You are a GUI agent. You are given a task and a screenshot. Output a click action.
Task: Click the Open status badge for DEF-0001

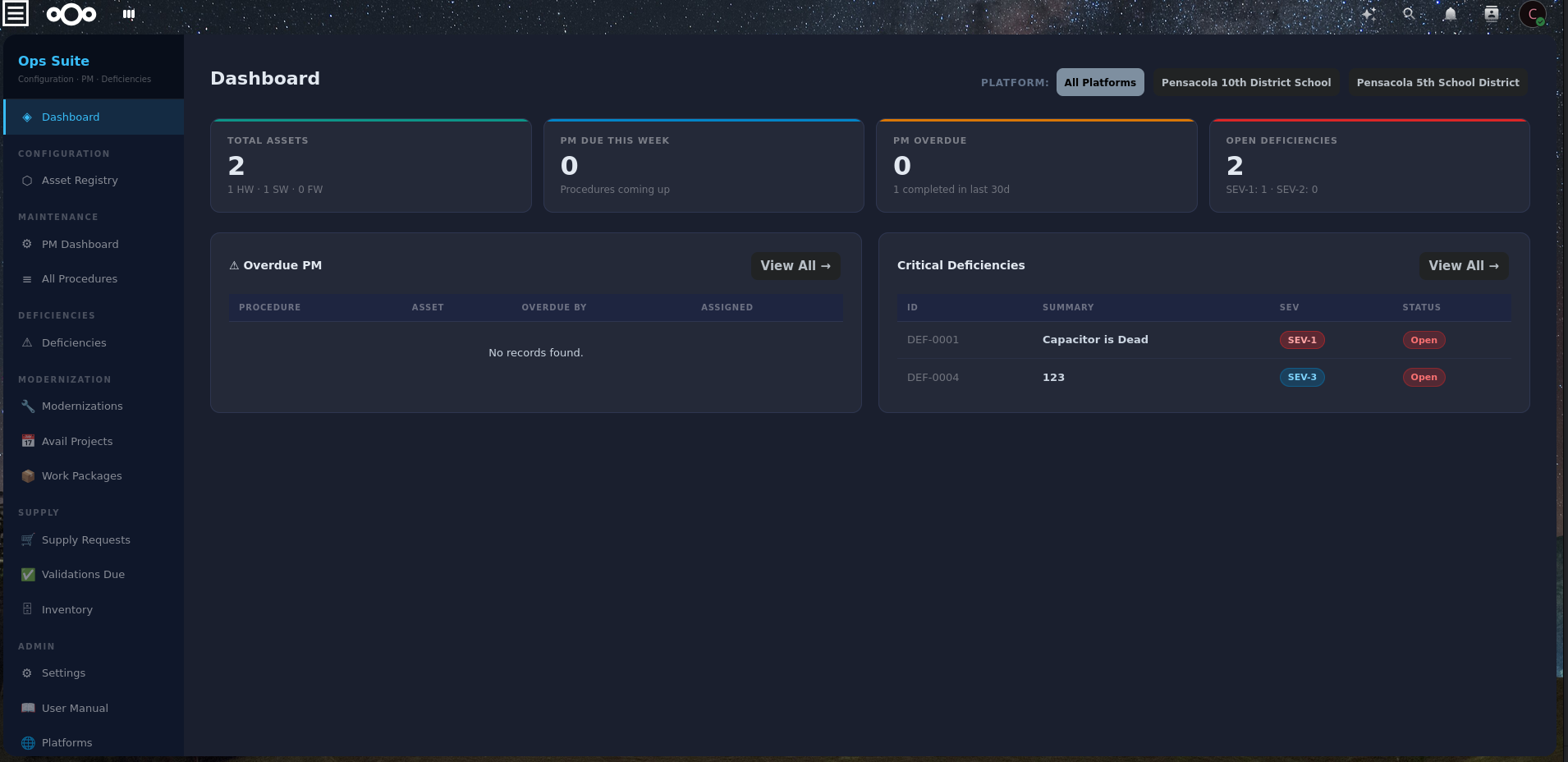pos(1424,340)
